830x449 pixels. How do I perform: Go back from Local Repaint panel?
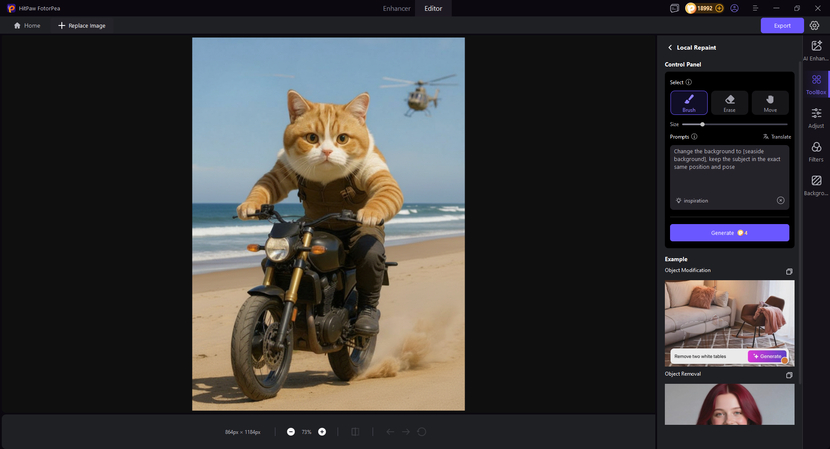[670, 48]
